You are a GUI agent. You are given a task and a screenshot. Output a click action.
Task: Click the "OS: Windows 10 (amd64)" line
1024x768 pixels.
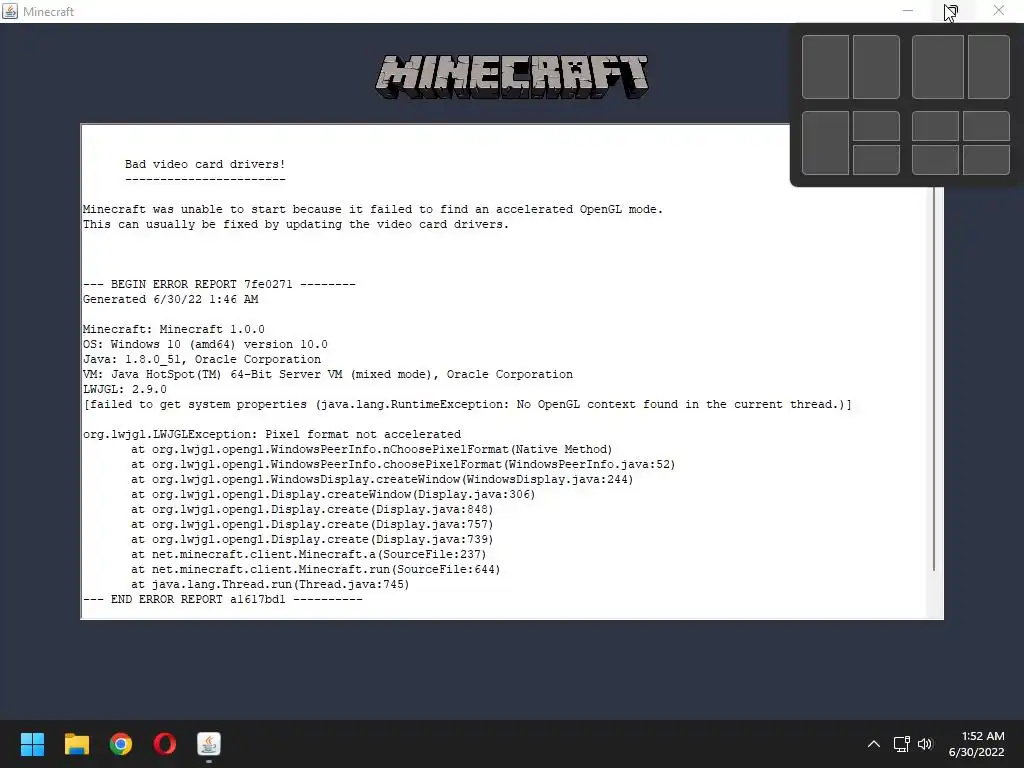tap(205, 344)
